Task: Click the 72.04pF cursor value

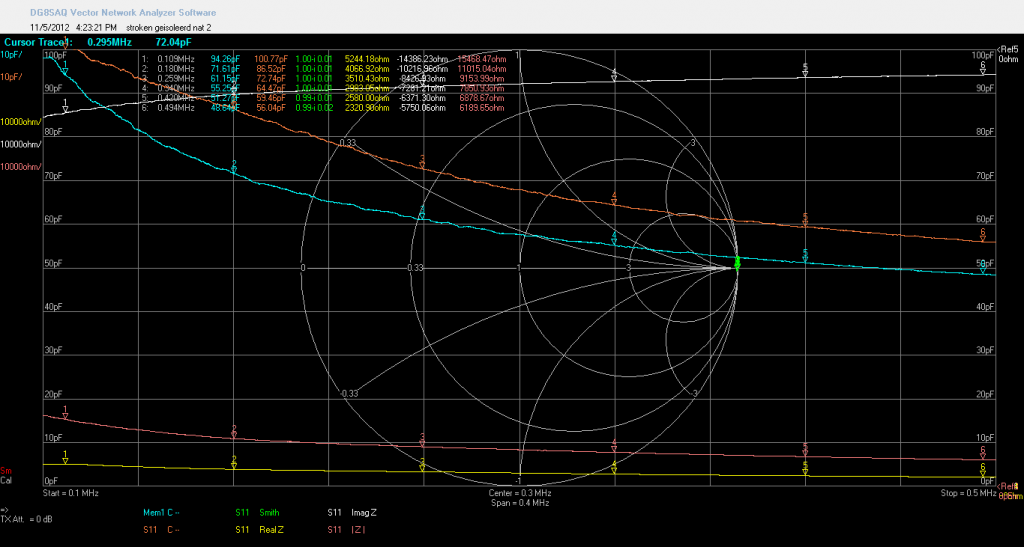Action: [174, 42]
